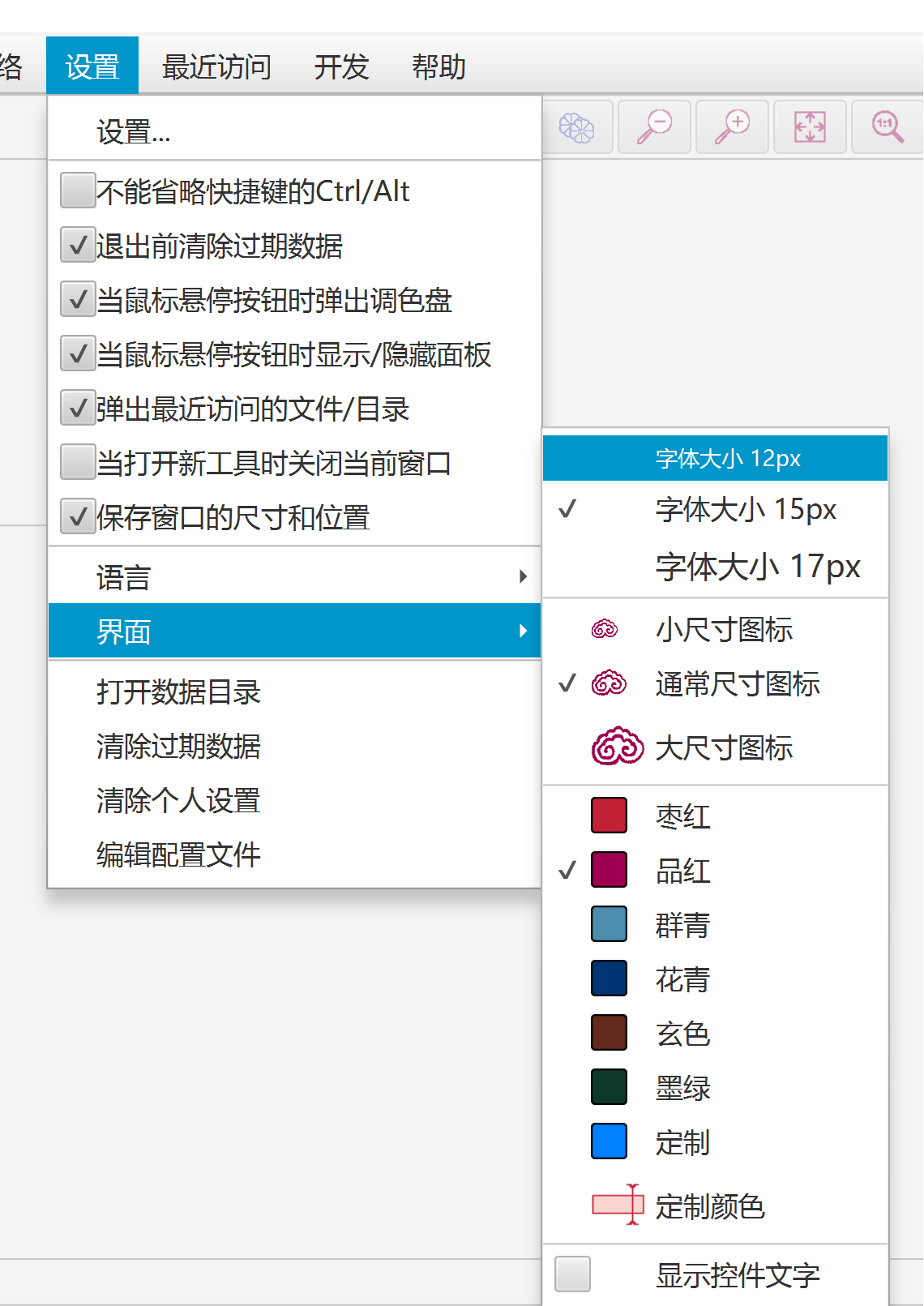Open the 最近访问 menu
Image resolution: width=924 pixels, height=1306 pixels.
pos(216,66)
